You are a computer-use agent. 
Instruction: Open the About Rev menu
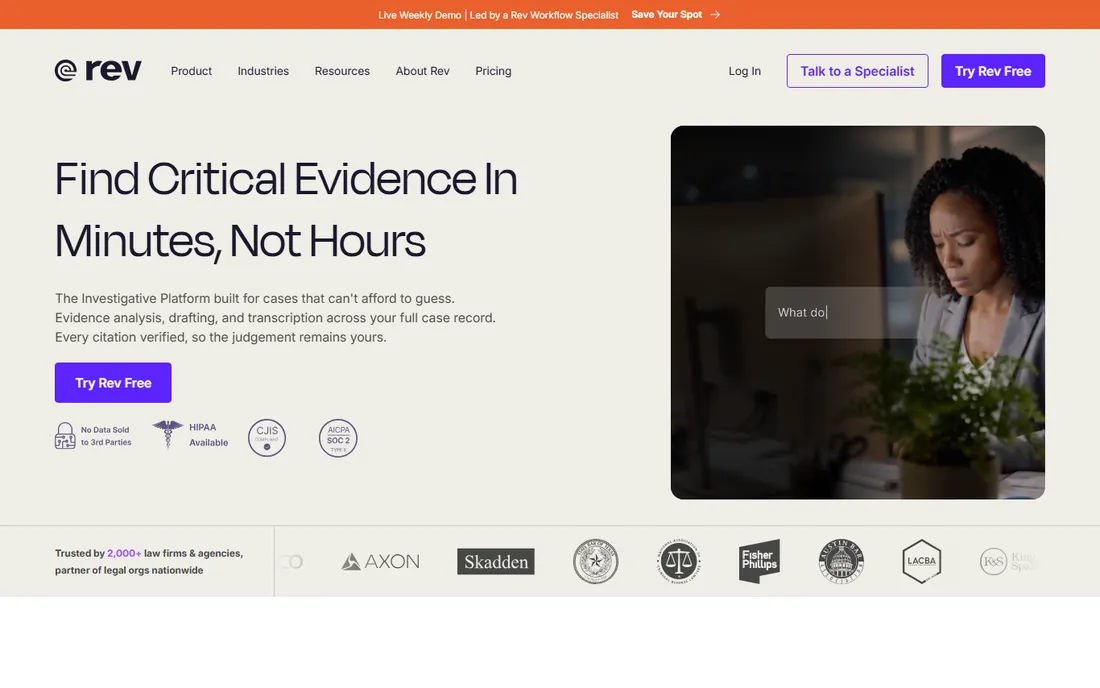[x=422, y=71]
